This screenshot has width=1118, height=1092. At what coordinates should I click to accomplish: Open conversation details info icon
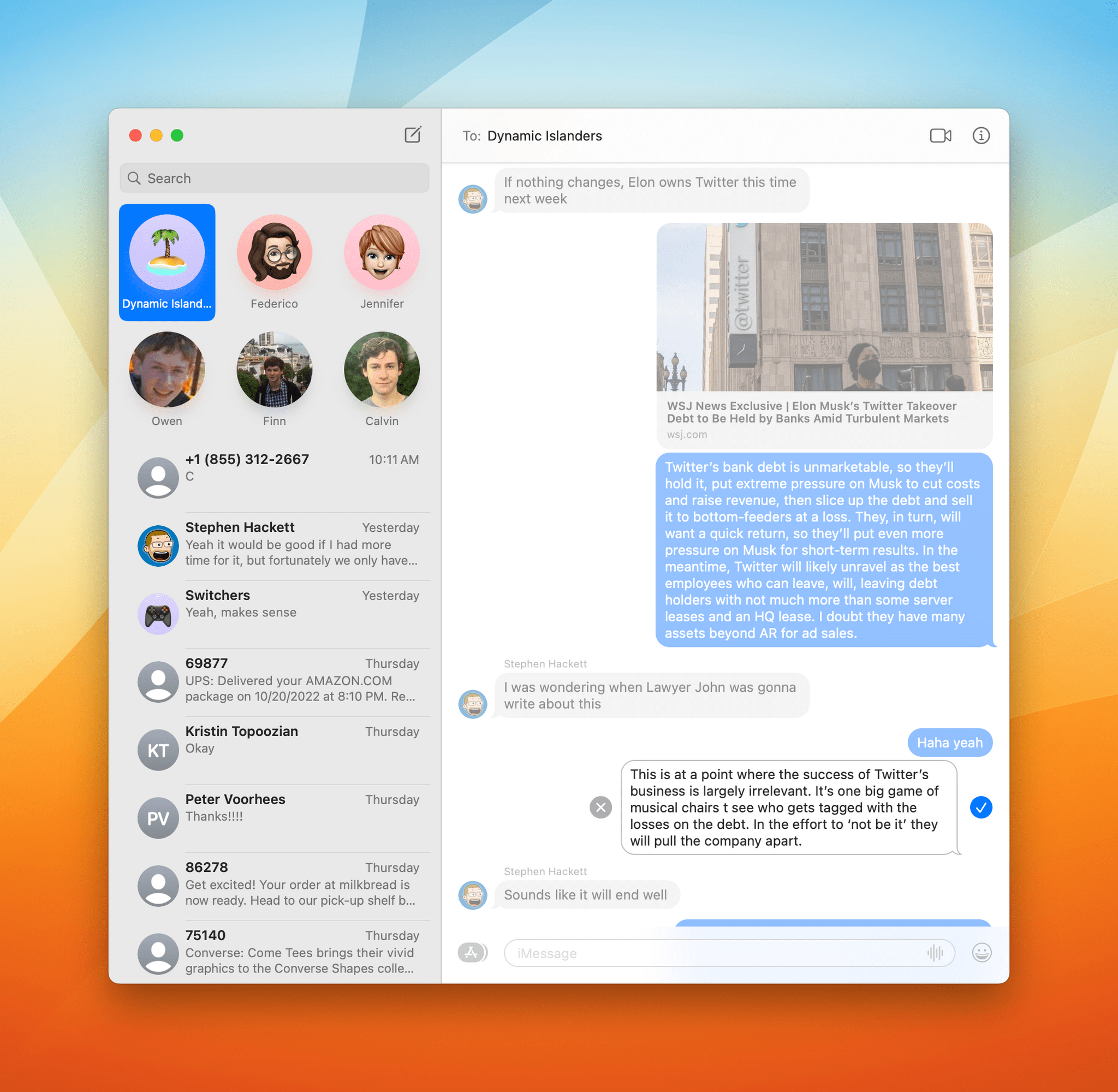tap(981, 135)
